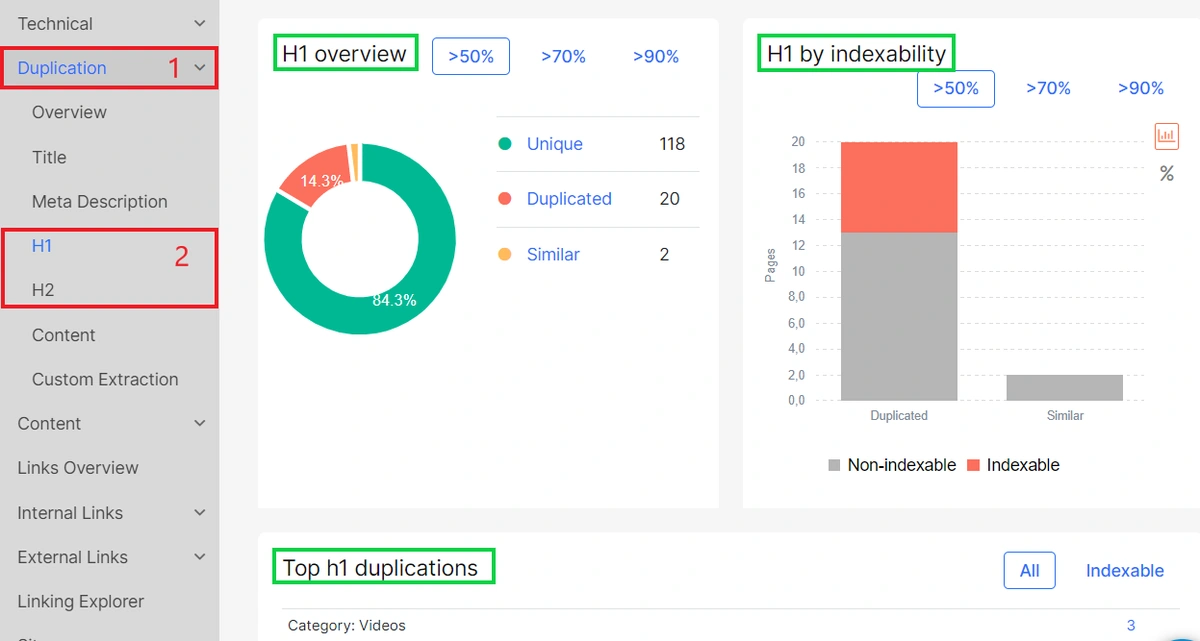
Task: Select the >50% filter on H1 overview
Action: coord(470,56)
